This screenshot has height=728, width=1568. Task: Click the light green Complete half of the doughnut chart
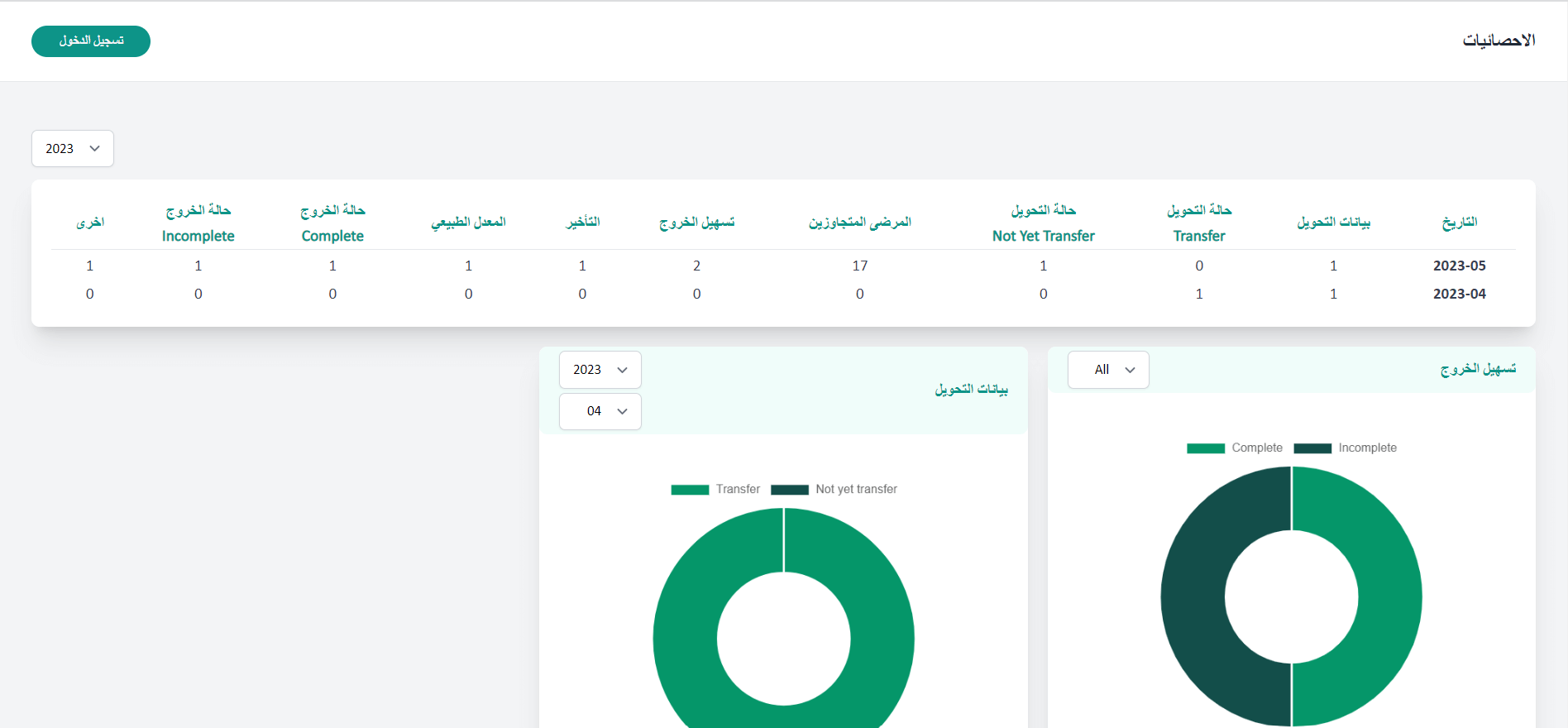[1389, 597]
